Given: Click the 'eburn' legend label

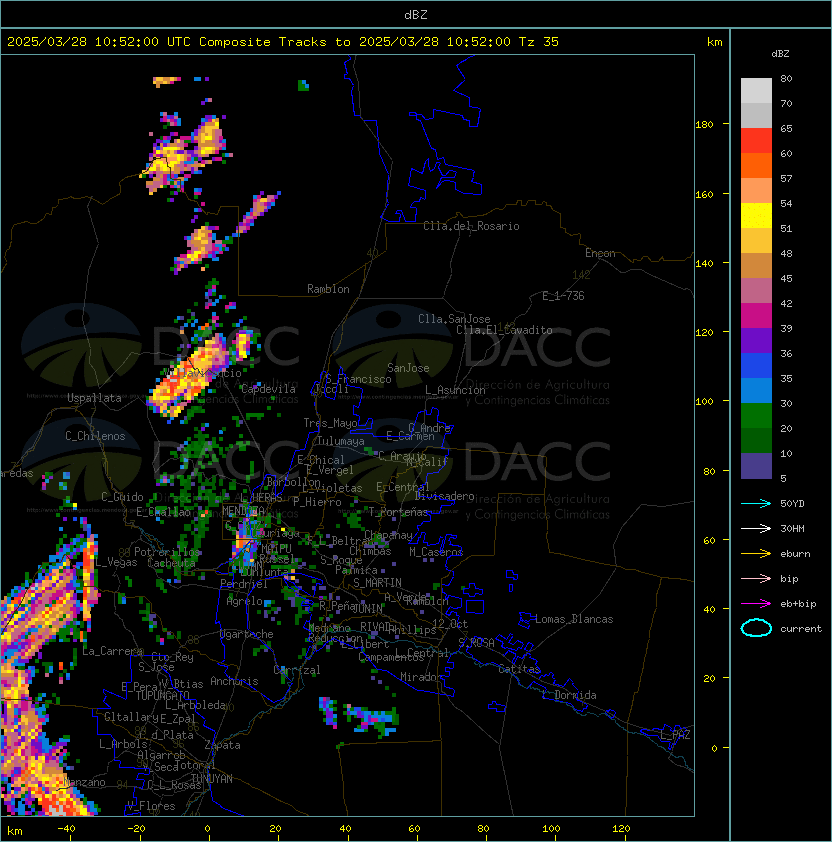Looking at the screenshot, I should click(x=795, y=554).
